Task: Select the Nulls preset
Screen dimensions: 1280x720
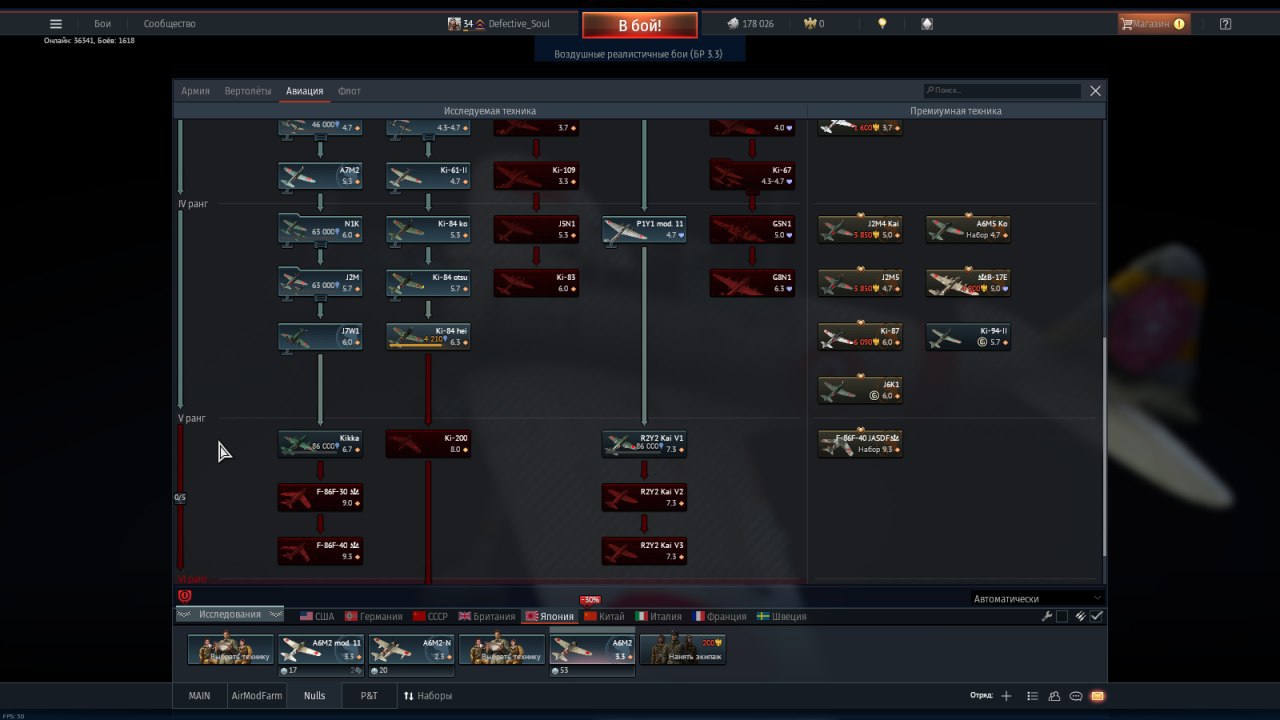Action: pyautogui.click(x=315, y=696)
